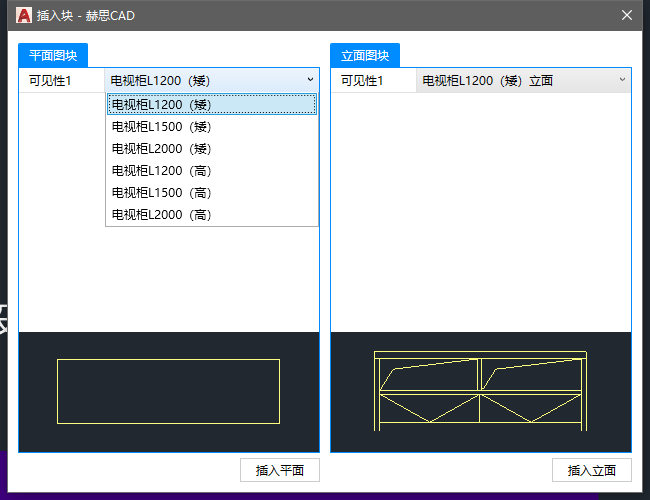
Task: Choose 电视柜L1200（高） from the list
Action: click(212, 170)
